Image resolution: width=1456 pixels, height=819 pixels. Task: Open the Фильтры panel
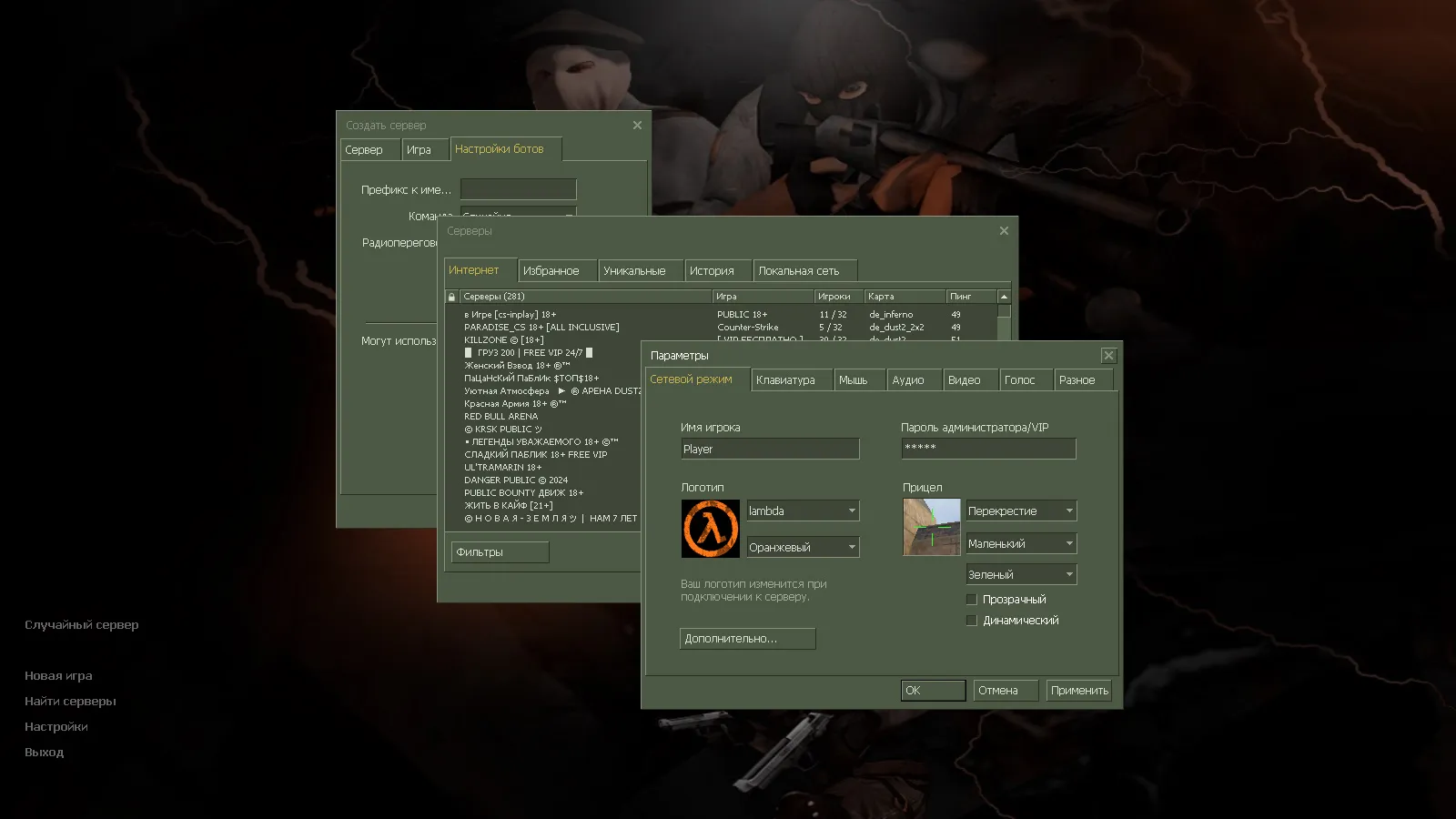[499, 551]
